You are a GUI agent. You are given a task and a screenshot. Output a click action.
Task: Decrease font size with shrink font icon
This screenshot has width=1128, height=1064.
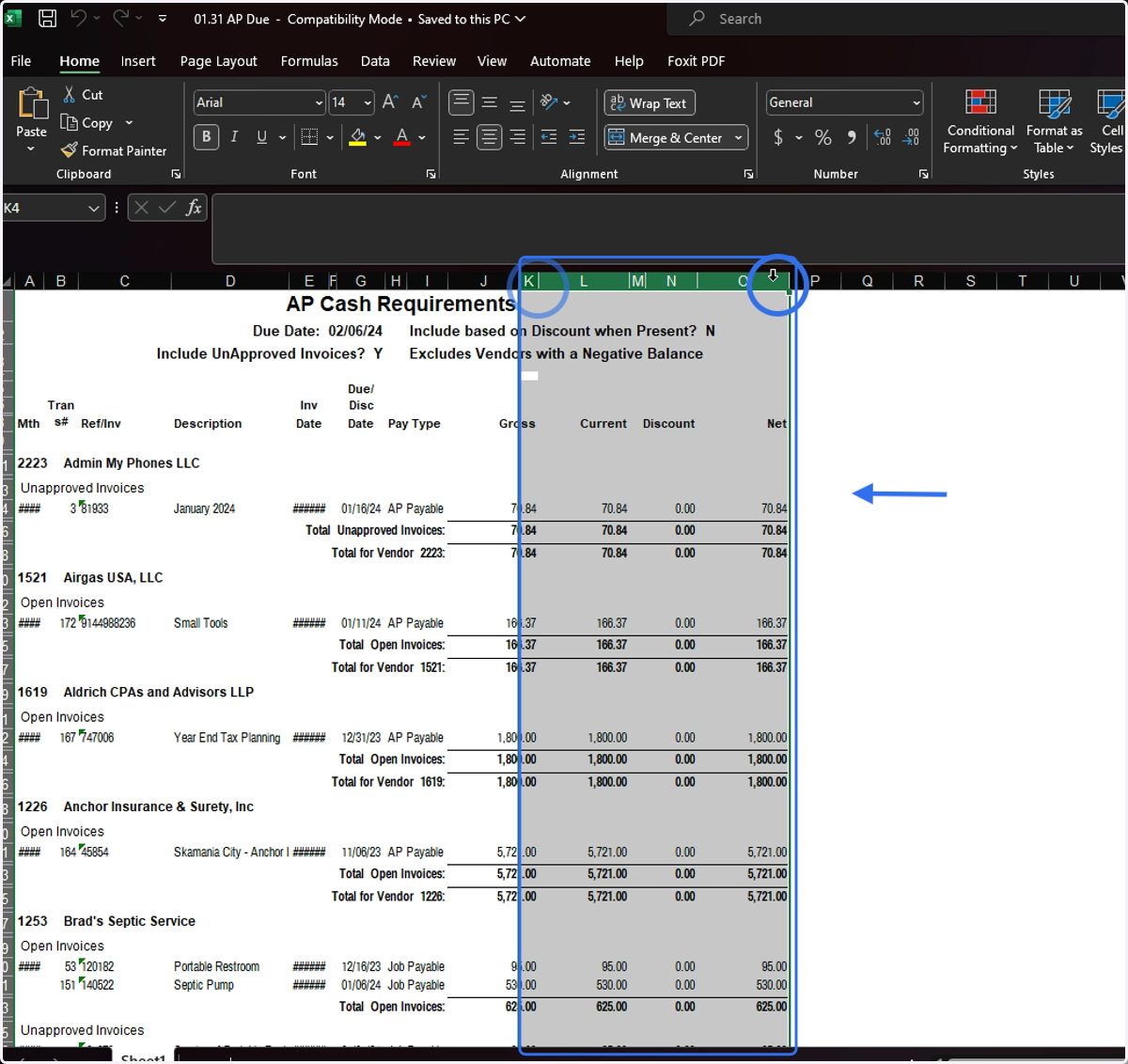[x=419, y=102]
